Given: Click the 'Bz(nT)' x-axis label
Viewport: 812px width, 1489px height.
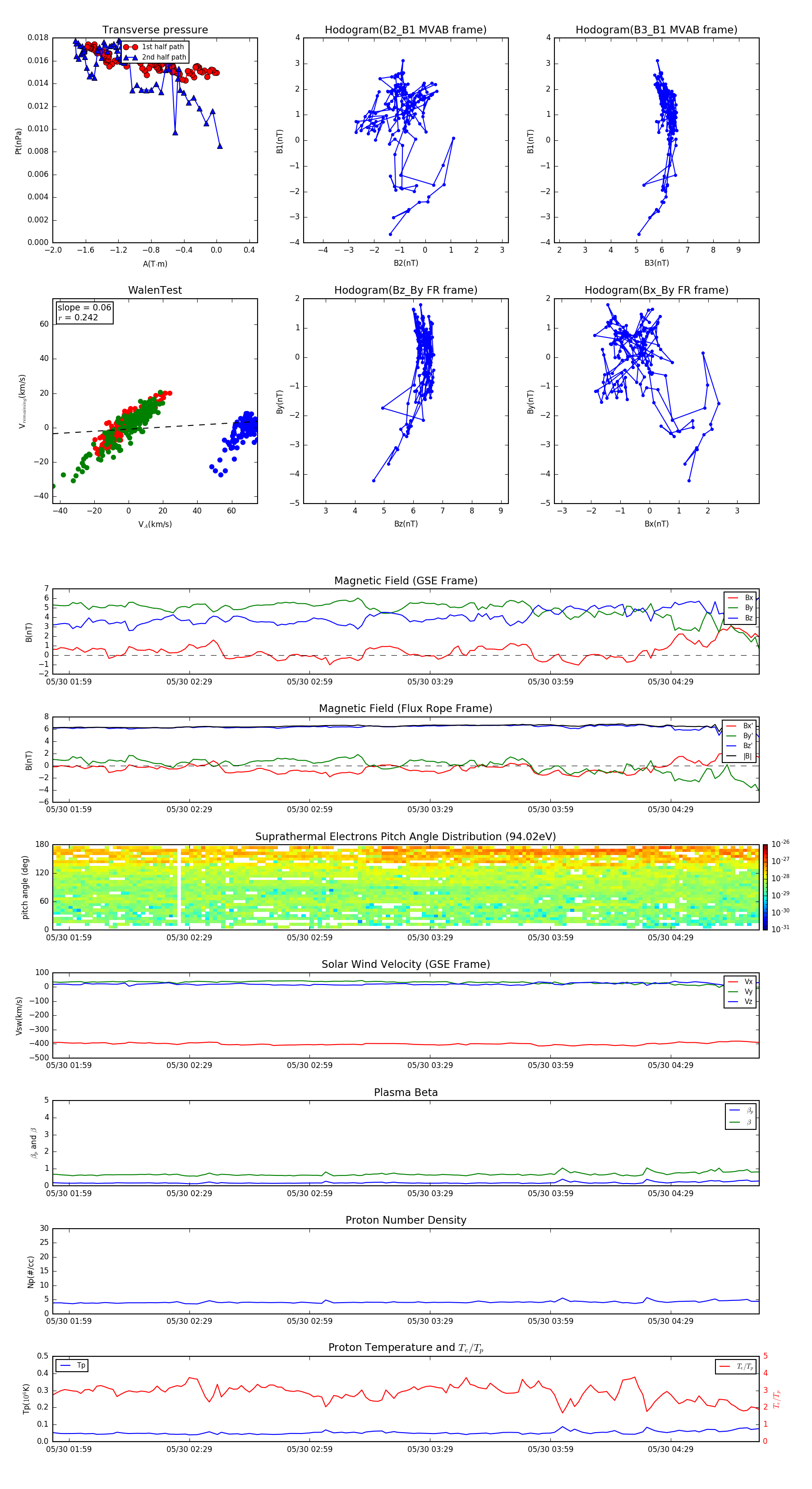Looking at the screenshot, I should (406, 524).
